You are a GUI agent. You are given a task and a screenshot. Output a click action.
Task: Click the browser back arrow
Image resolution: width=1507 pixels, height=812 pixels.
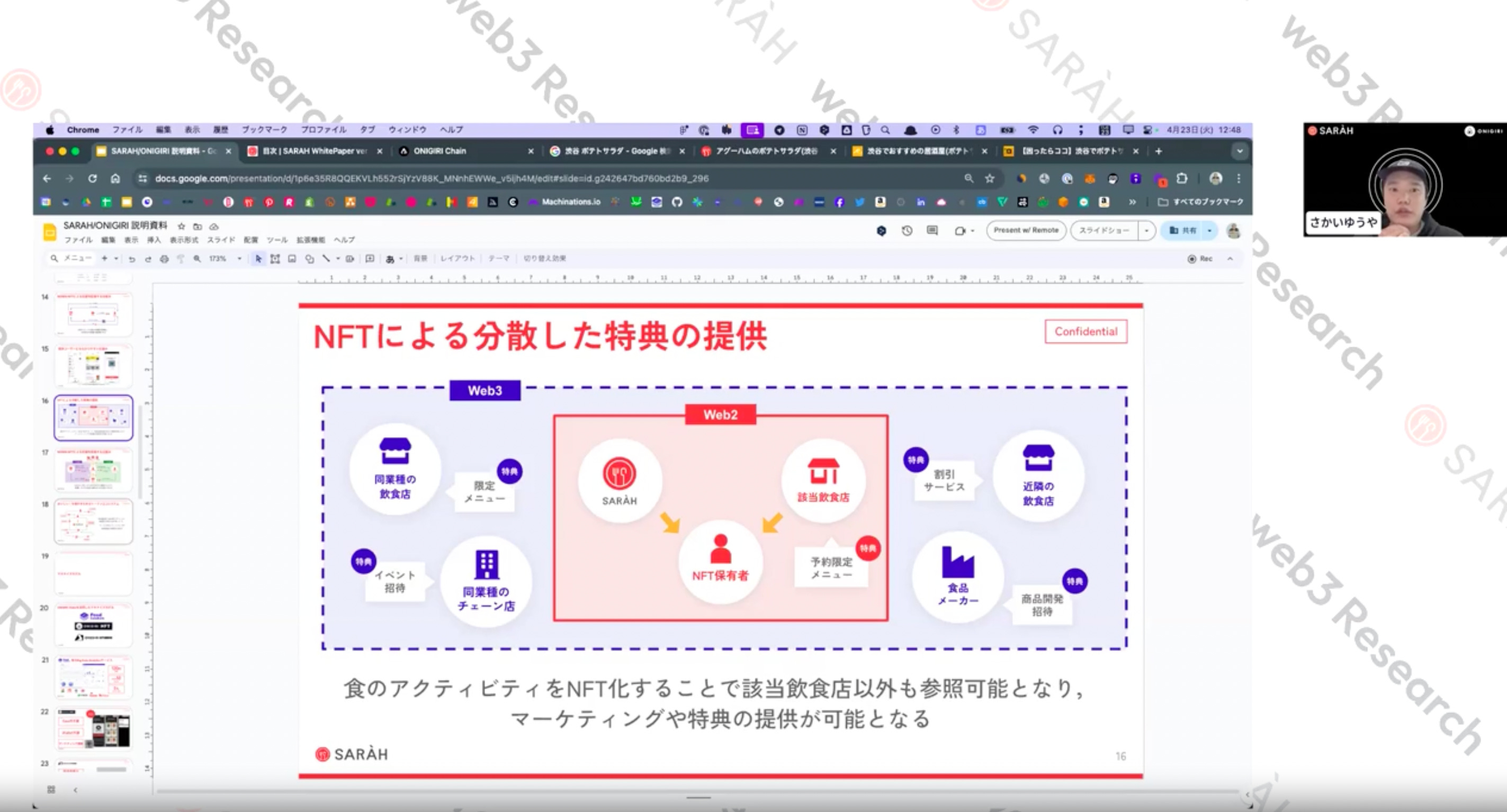47,178
